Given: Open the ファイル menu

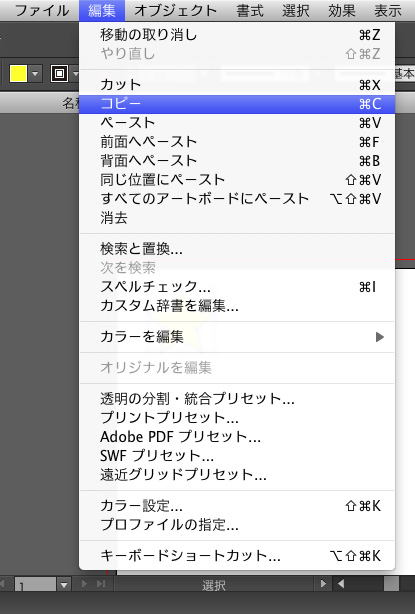Looking at the screenshot, I should [x=42, y=11].
